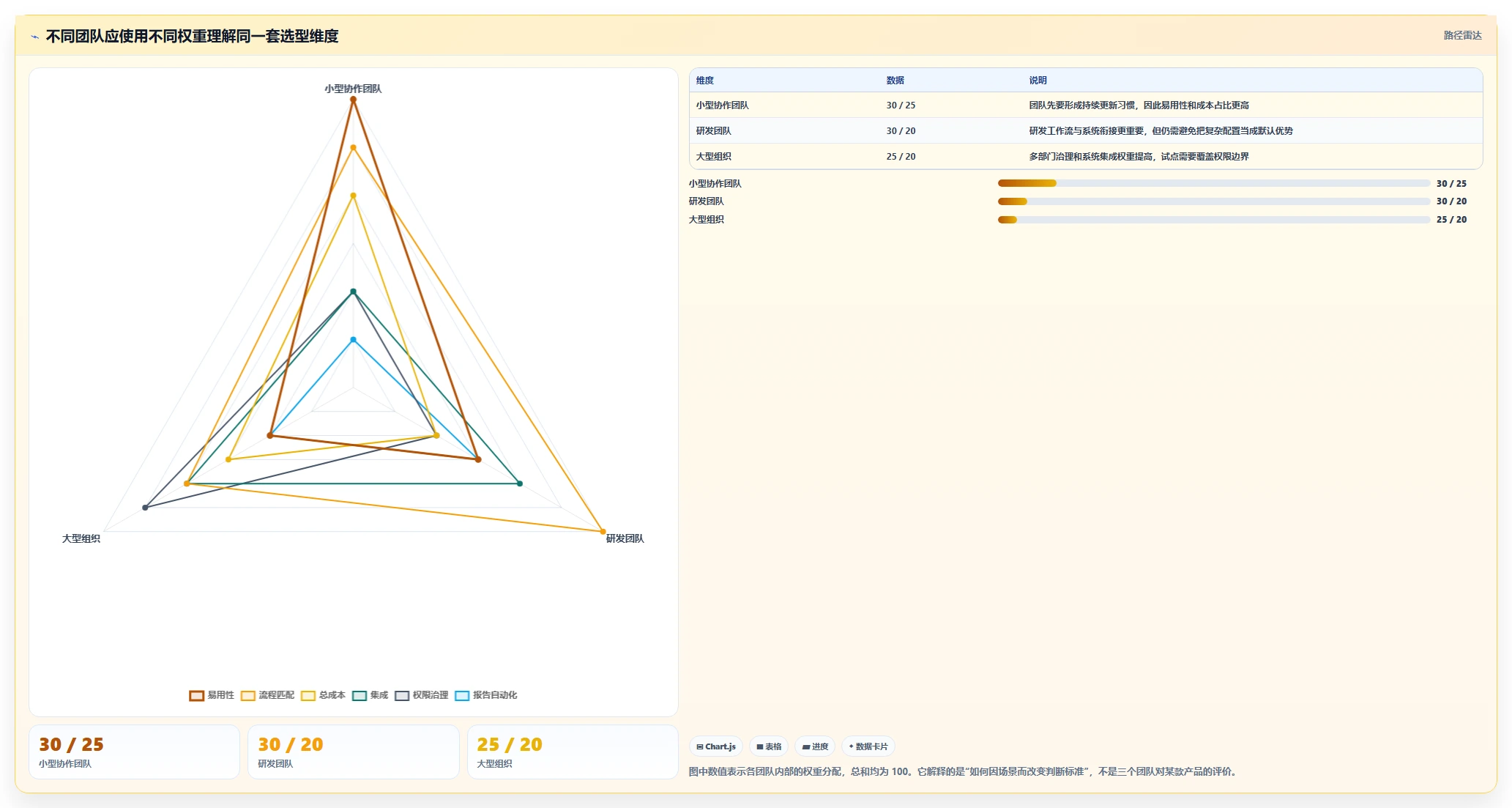Click the 大型组织 progress bar

1214,220
